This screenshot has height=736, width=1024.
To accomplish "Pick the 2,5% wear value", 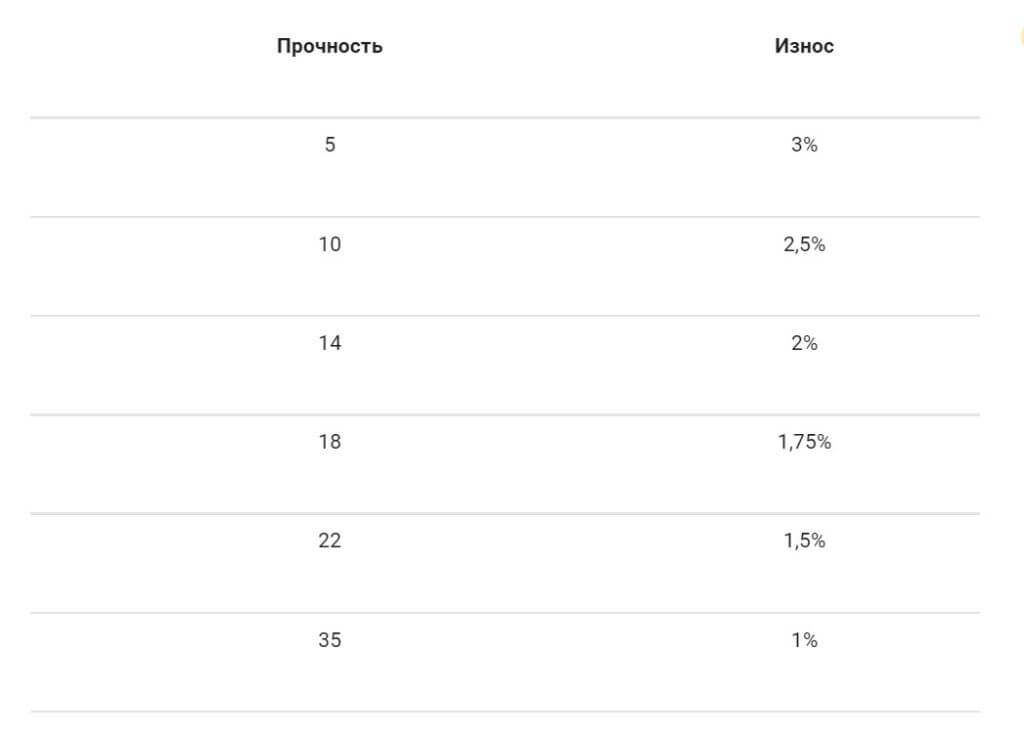I will tap(804, 244).
